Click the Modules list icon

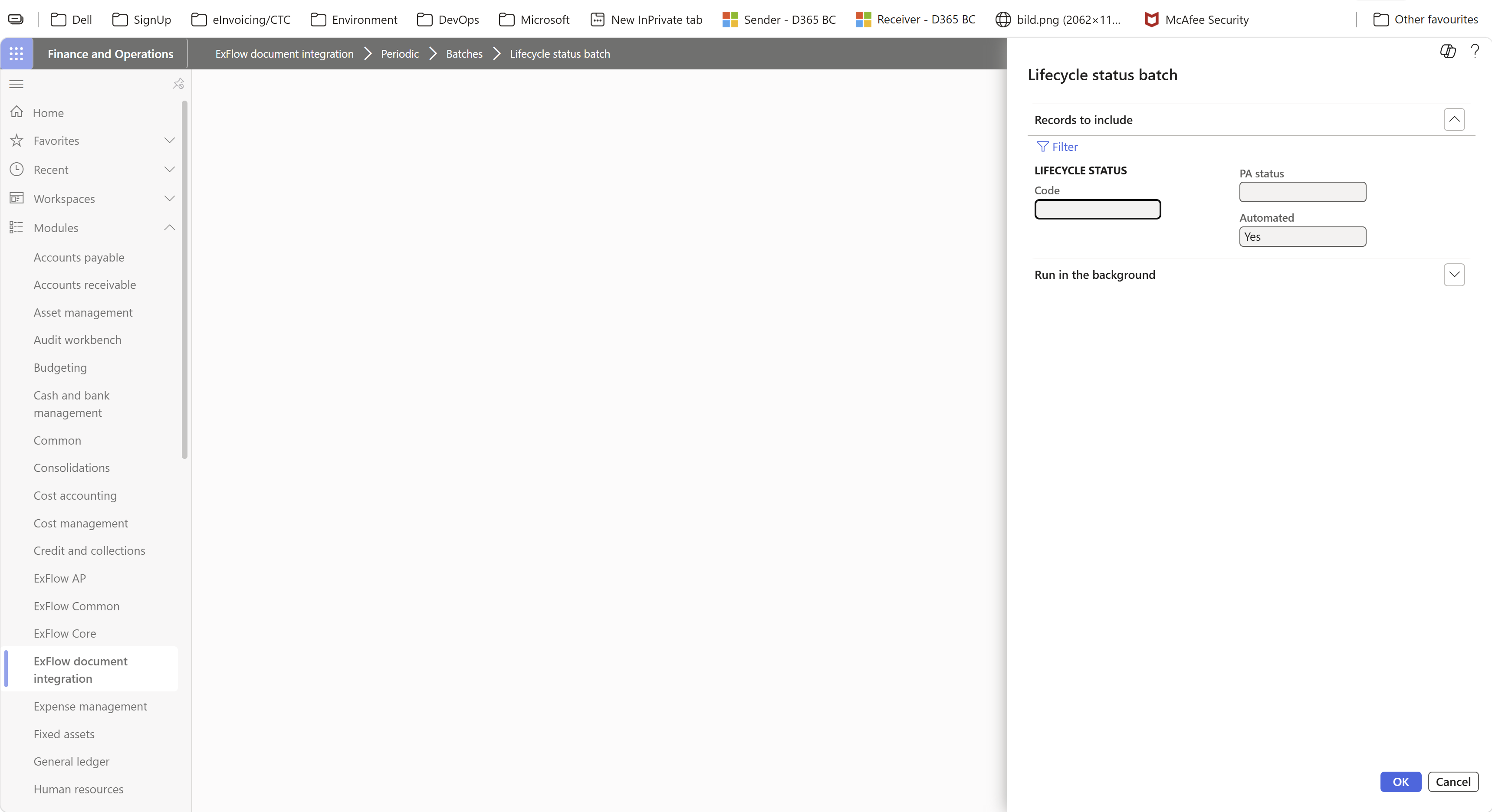17,227
